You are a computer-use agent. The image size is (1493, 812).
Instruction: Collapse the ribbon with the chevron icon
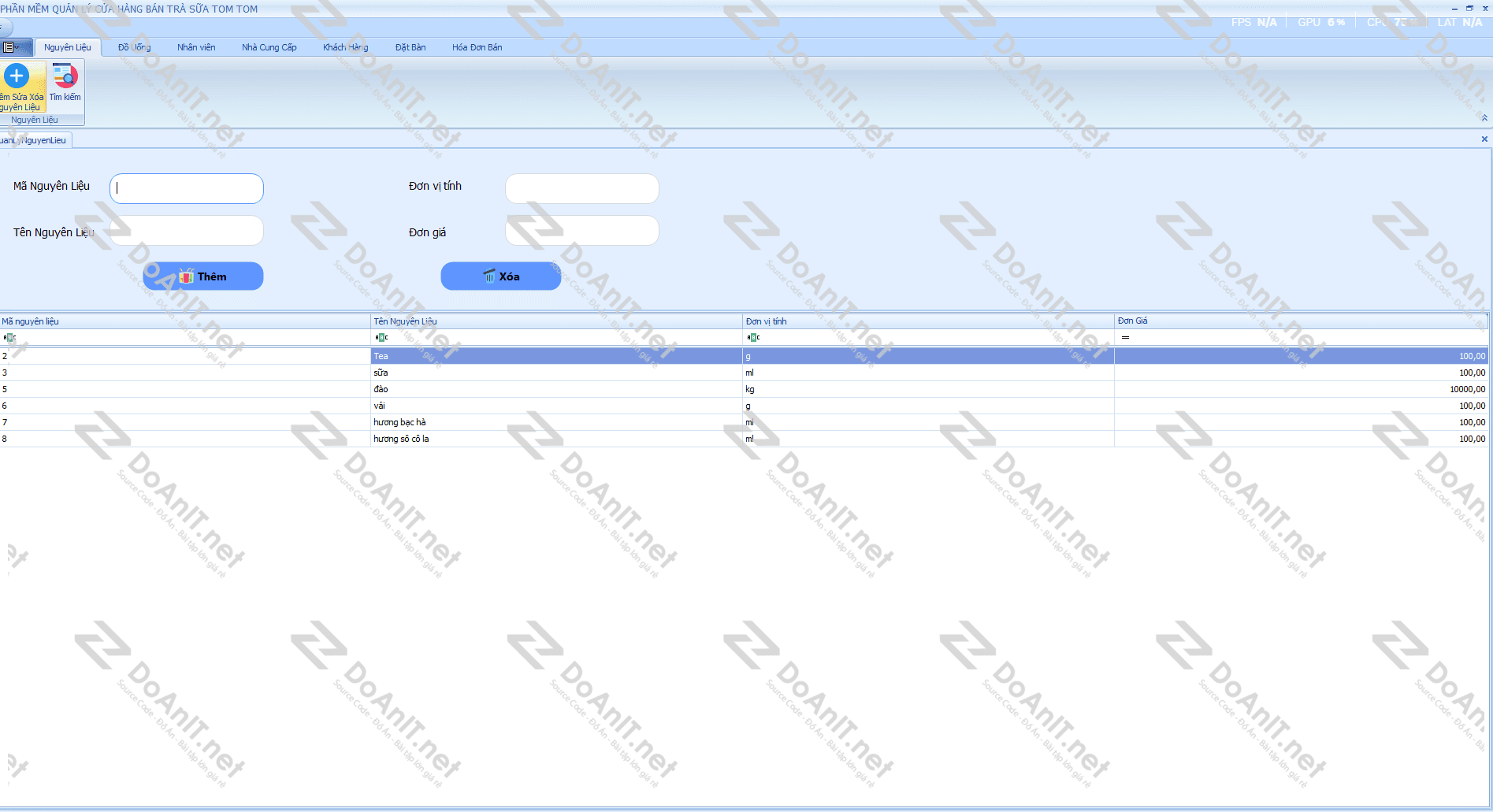point(1484,118)
